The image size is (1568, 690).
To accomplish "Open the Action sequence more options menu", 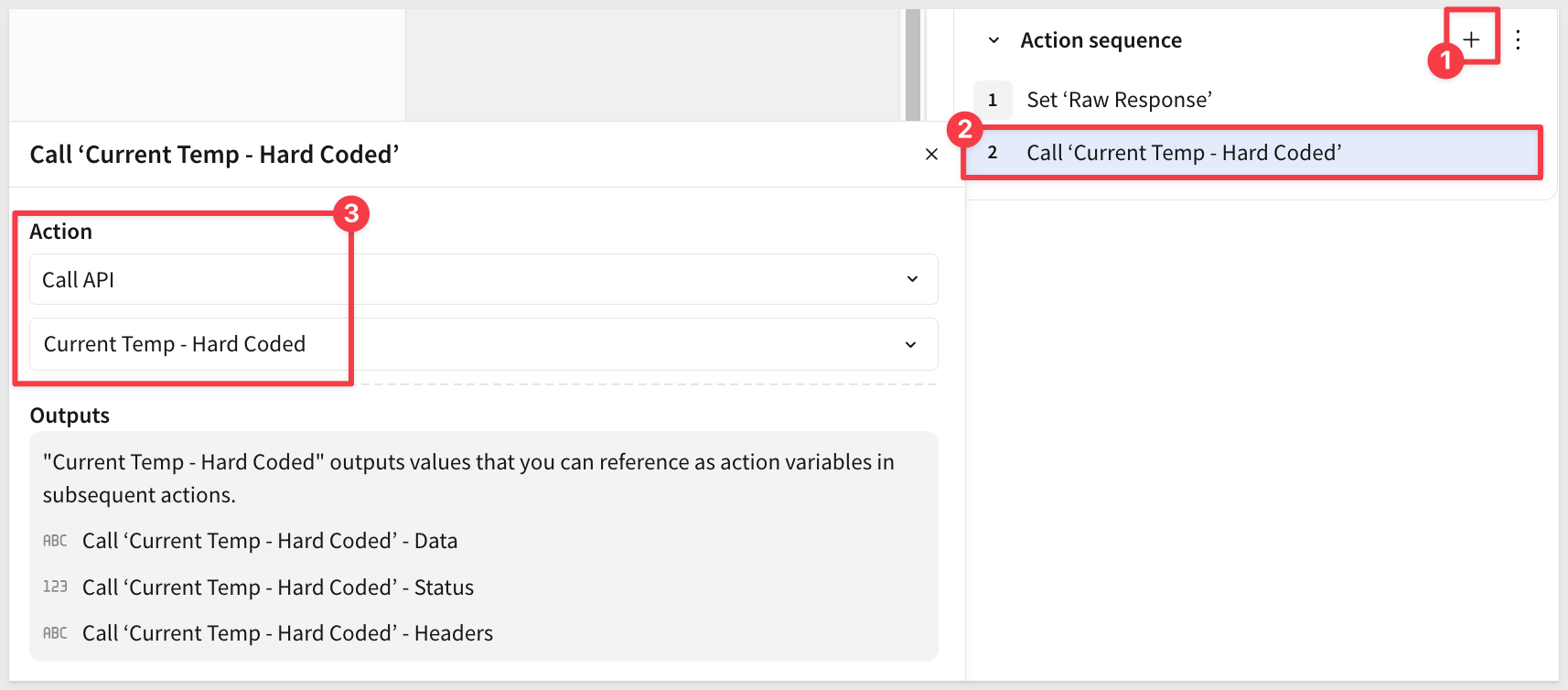I will pos(1518,40).
